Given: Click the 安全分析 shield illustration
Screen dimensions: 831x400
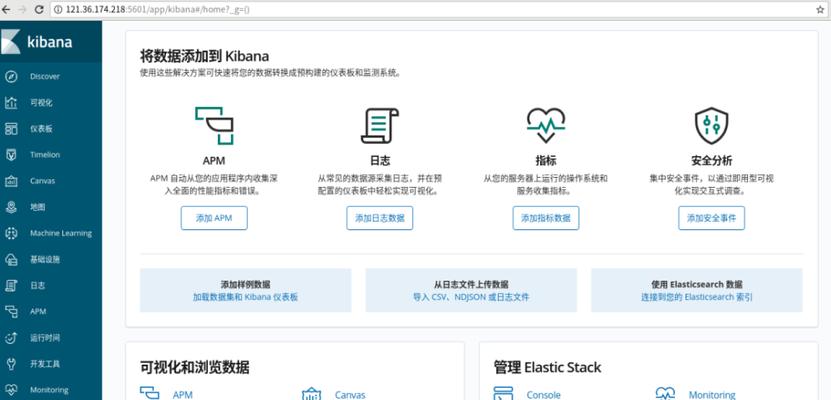Looking at the screenshot, I should click(711, 126).
